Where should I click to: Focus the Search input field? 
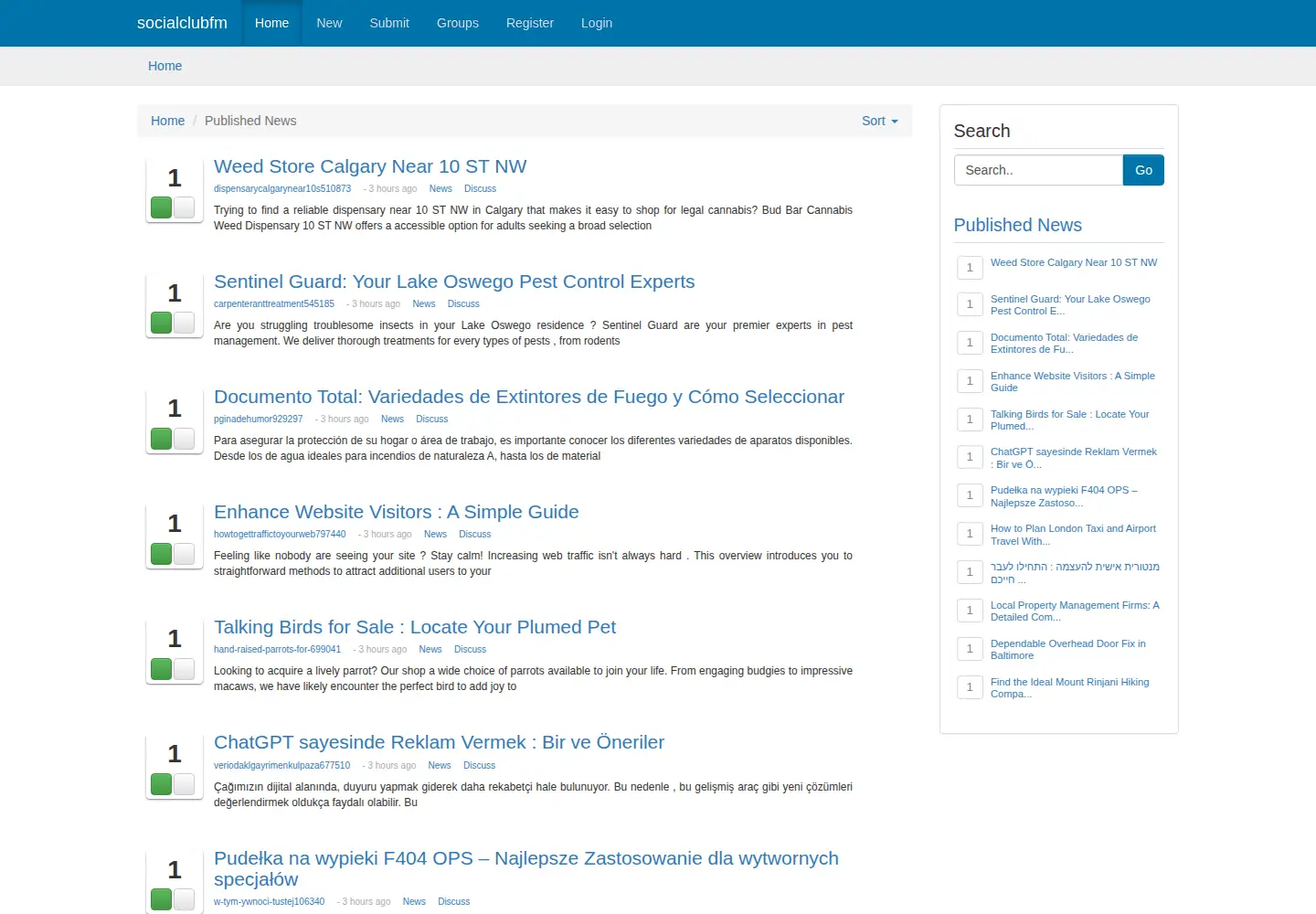pos(1038,170)
